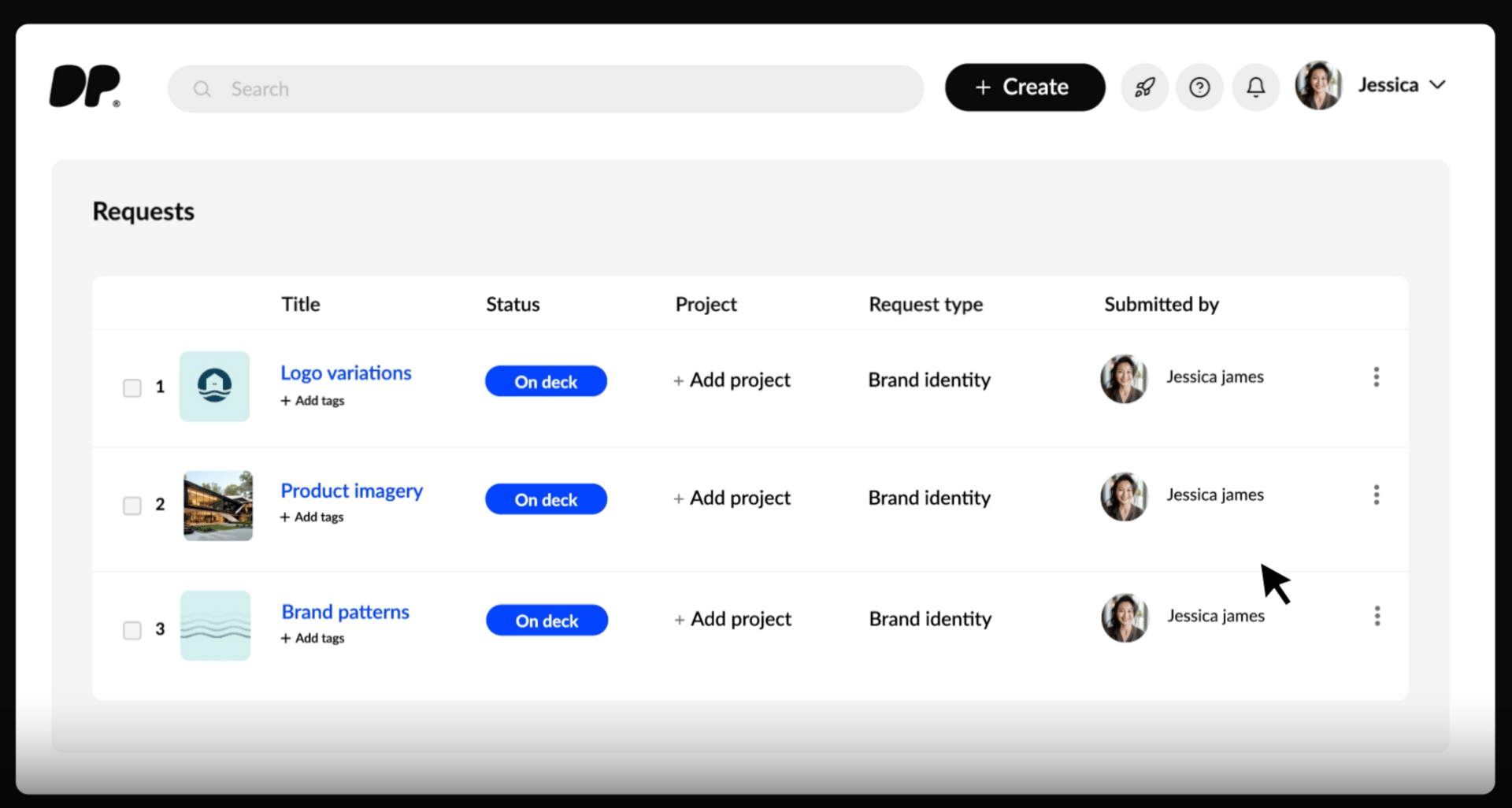Open the Product imagery request link
Image resolution: width=1512 pixels, height=808 pixels.
pos(351,491)
